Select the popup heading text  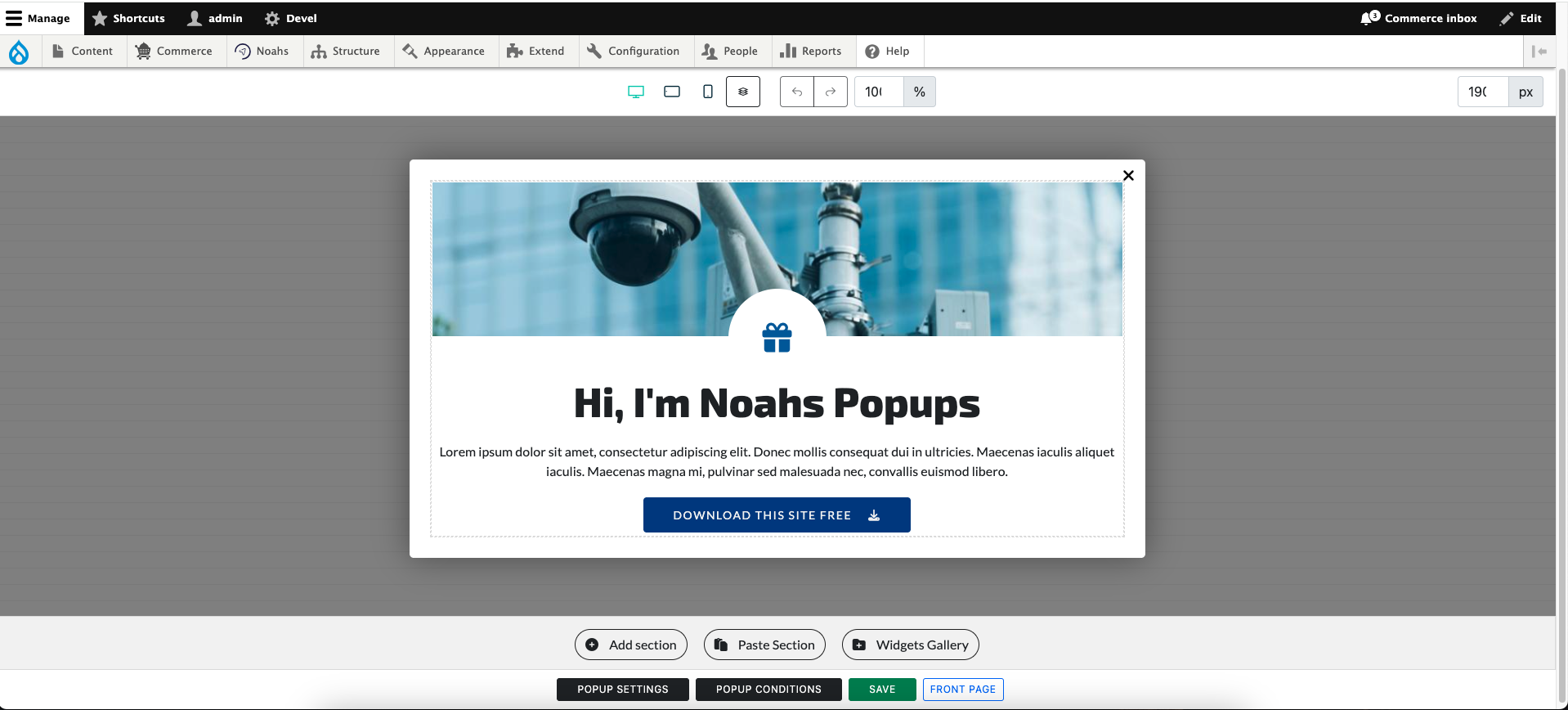[x=777, y=403]
